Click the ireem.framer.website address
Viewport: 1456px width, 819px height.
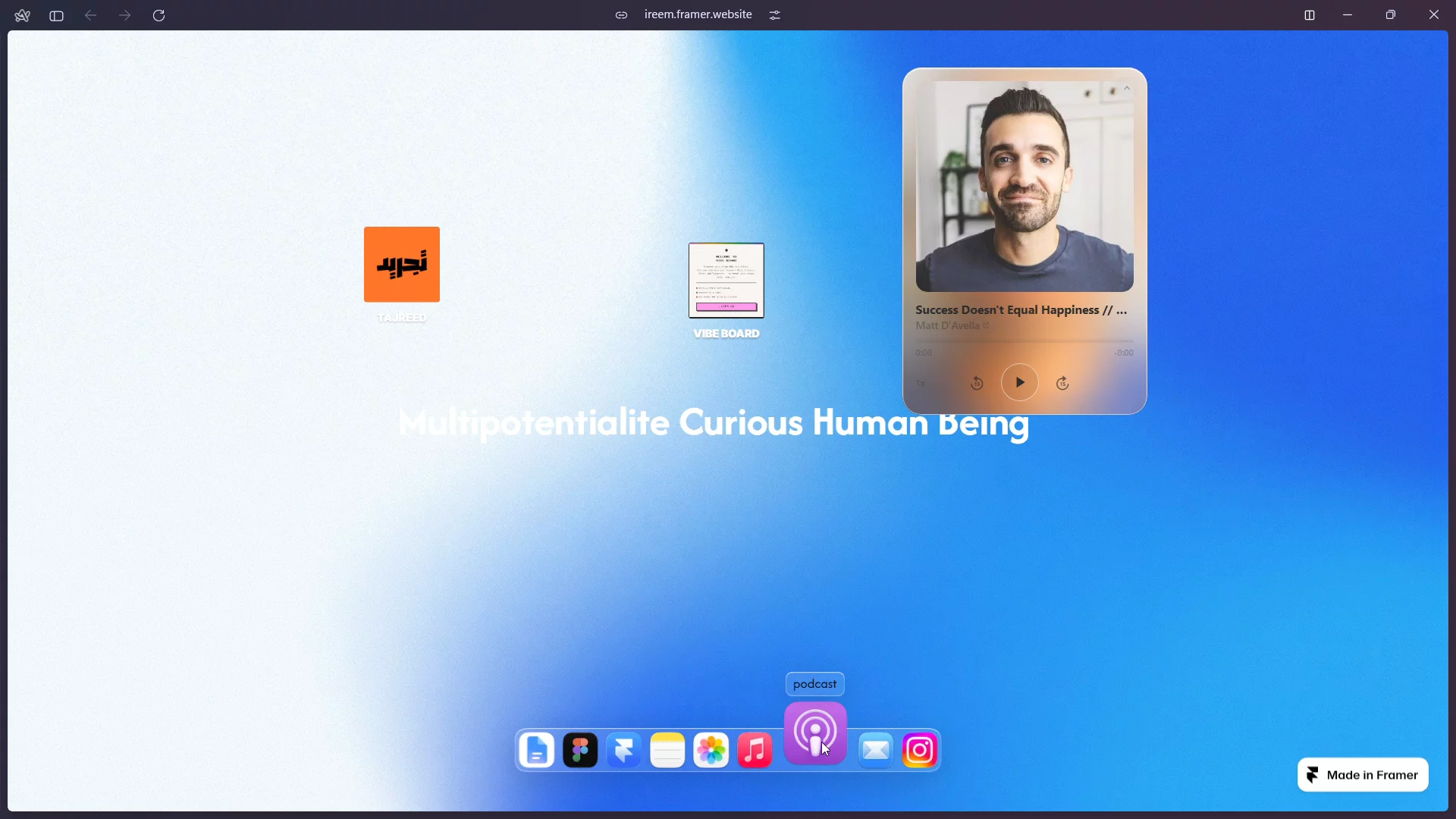click(x=698, y=14)
